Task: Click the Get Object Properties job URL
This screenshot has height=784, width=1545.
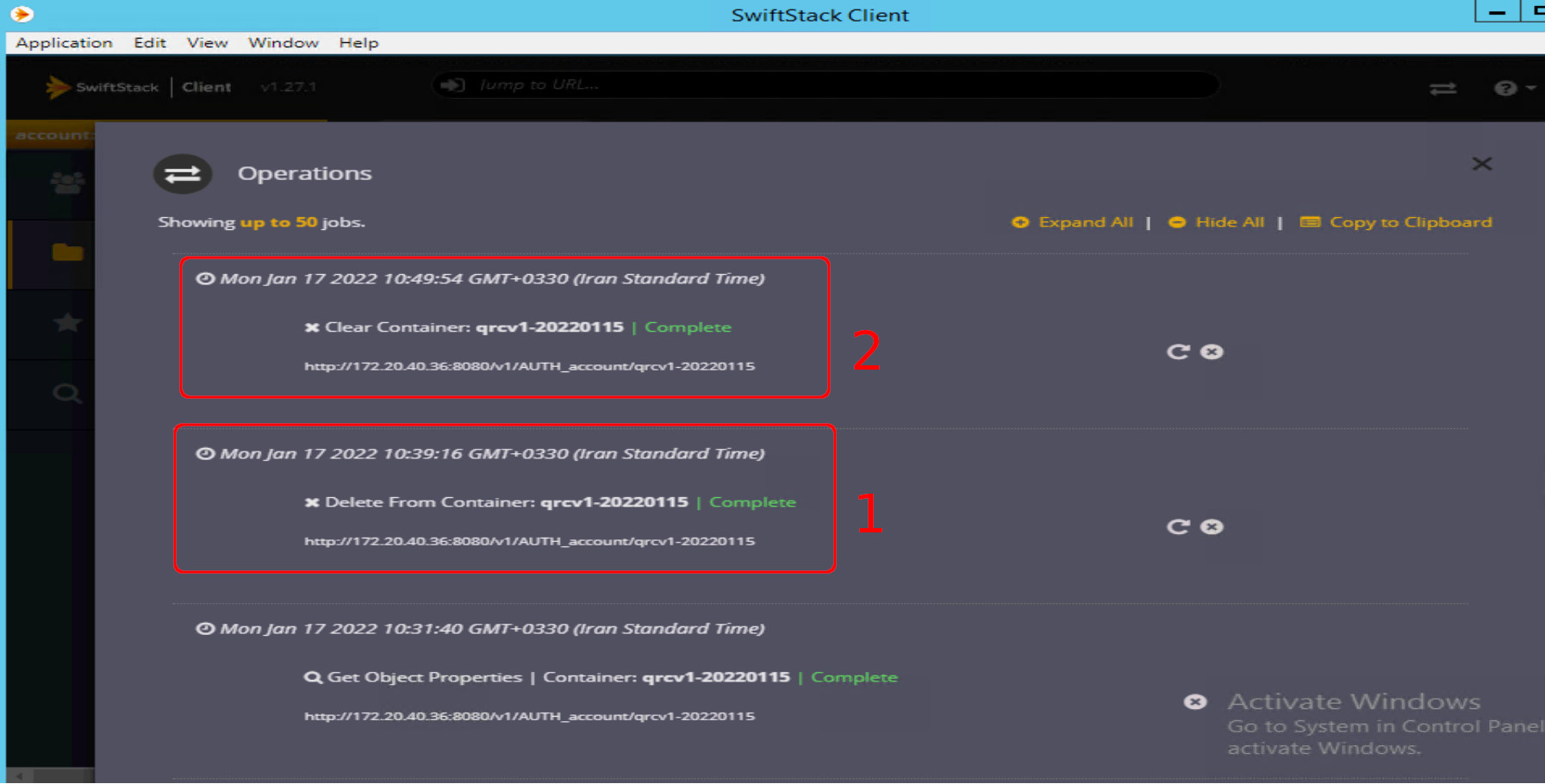Action: pos(529,716)
